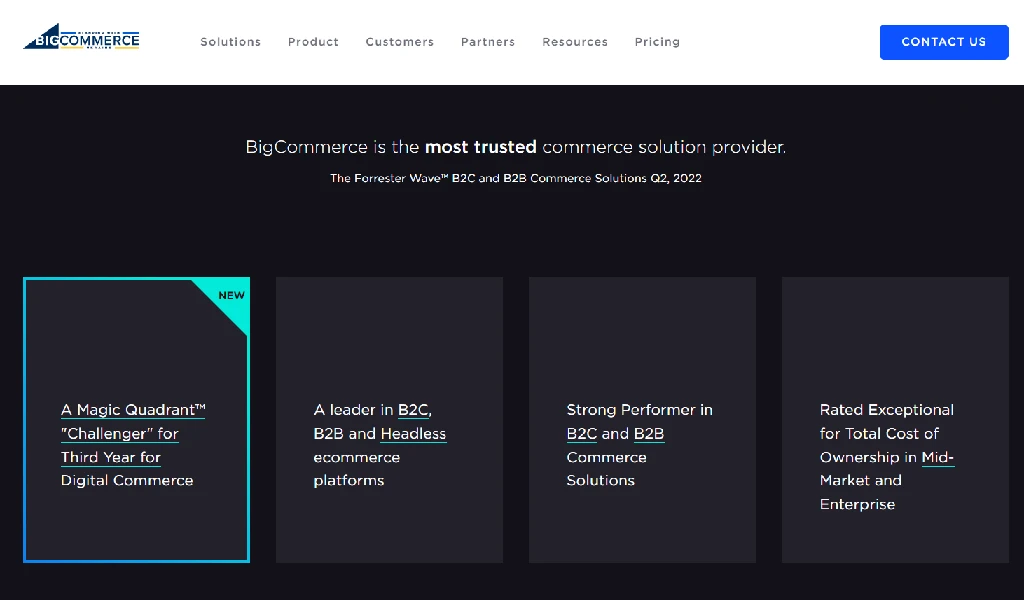Image resolution: width=1024 pixels, height=600 pixels.
Task: Open the Solutions menu
Action: [231, 42]
